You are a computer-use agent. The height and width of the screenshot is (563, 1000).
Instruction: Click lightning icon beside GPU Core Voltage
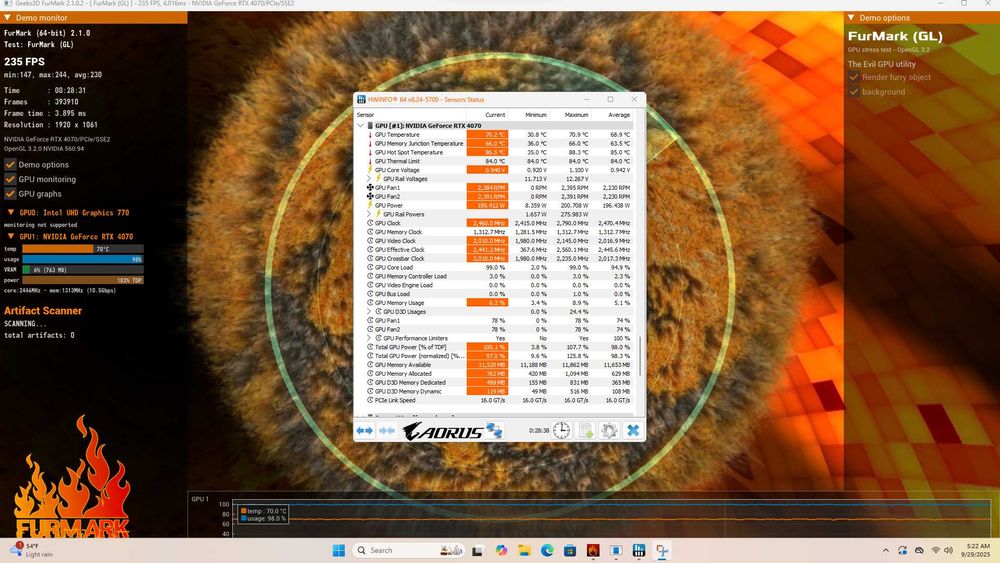pos(370,170)
